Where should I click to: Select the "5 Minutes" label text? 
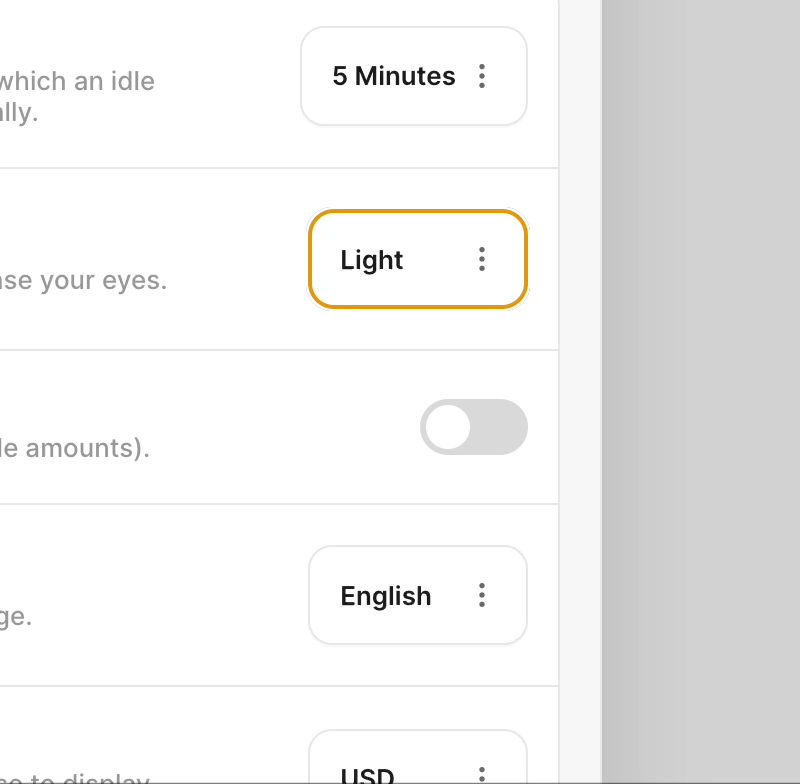pyautogui.click(x=393, y=76)
